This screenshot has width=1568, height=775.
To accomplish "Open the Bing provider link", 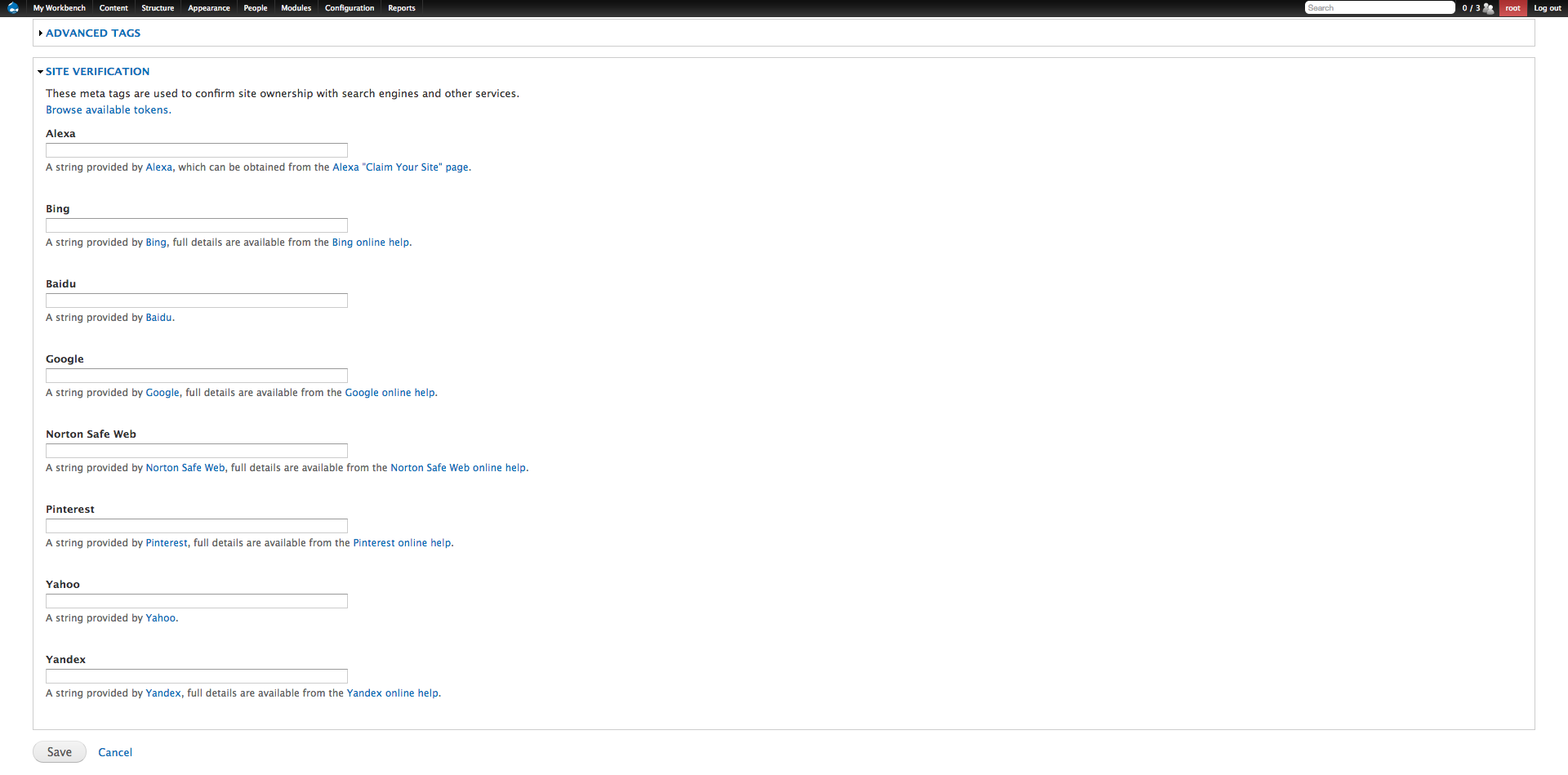I will coord(156,243).
